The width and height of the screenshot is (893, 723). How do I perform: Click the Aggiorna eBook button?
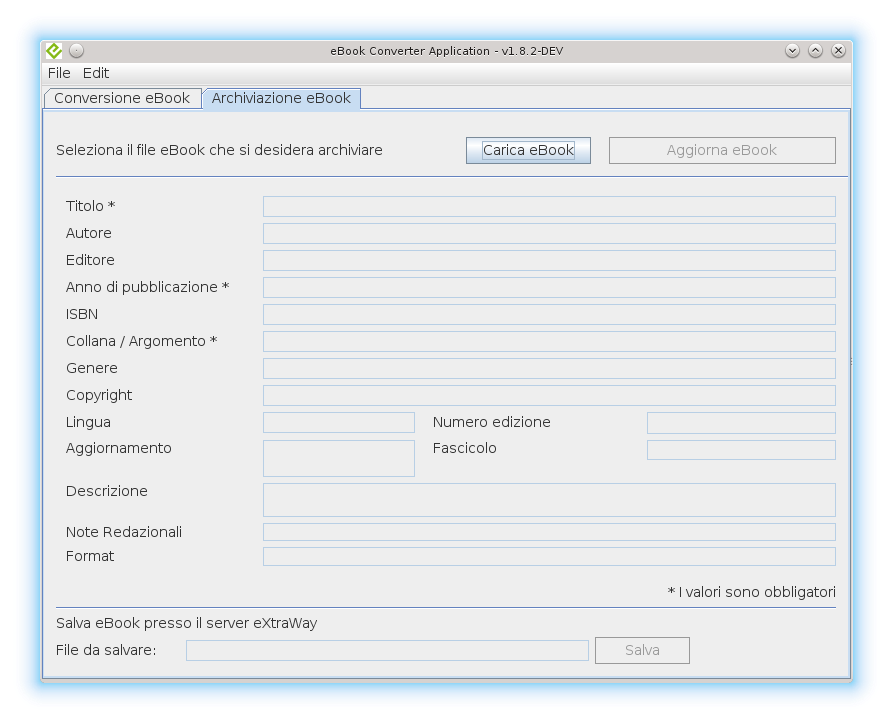tap(722, 150)
